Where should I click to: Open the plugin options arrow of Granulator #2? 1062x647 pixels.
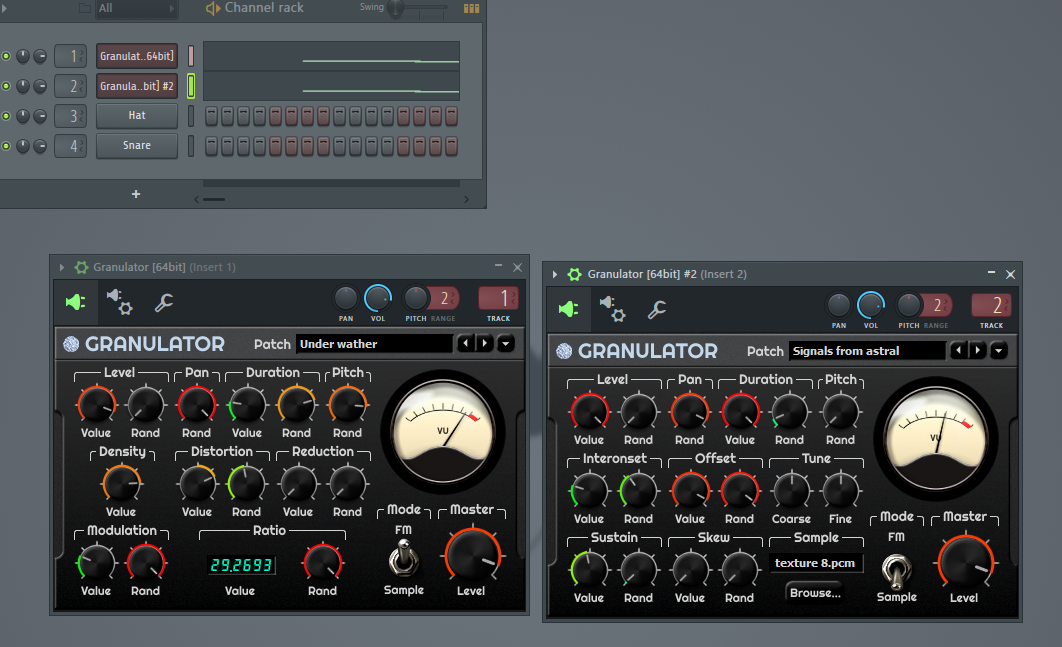click(555, 274)
